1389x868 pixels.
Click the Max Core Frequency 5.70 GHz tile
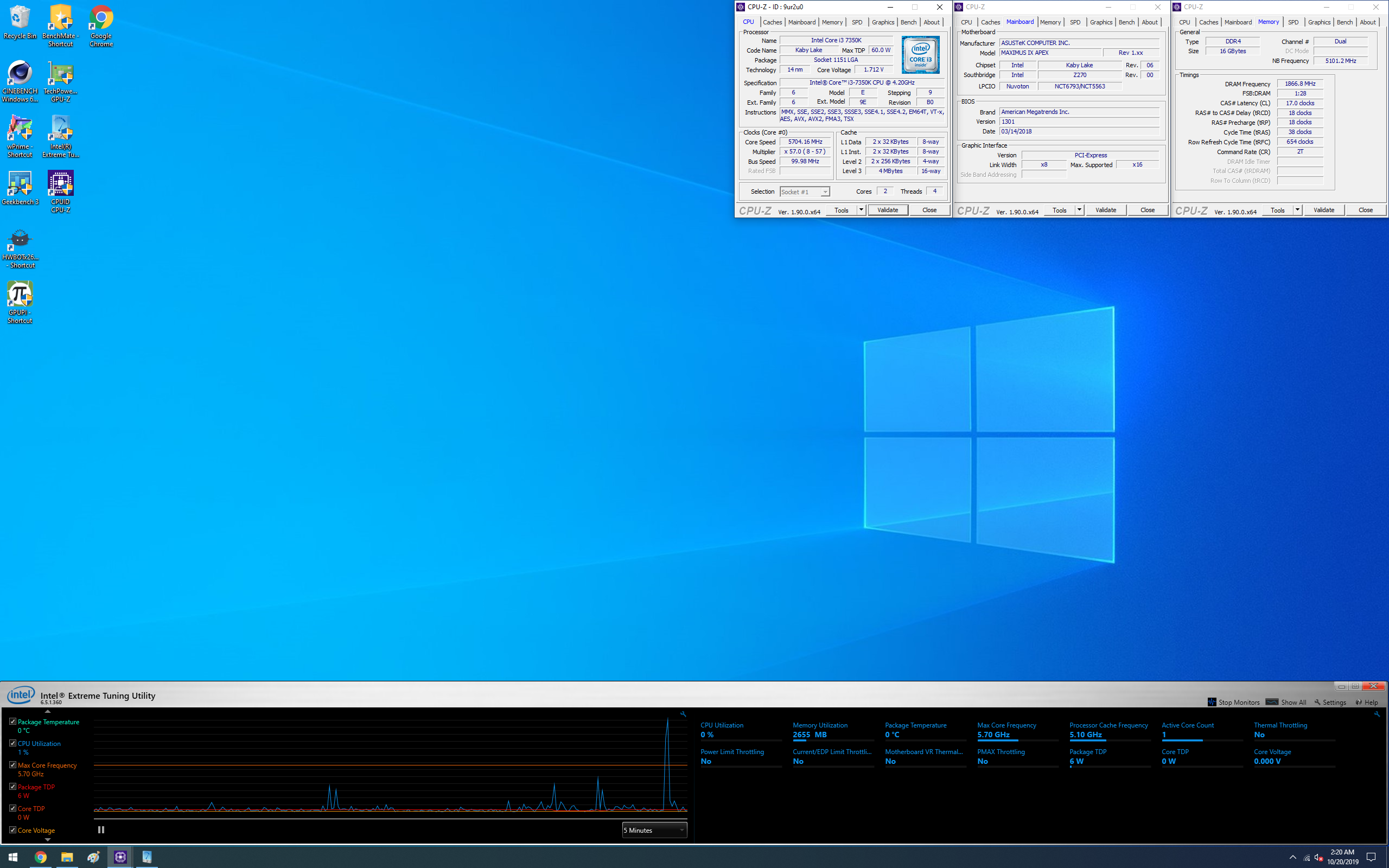pyautogui.click(x=1017, y=731)
